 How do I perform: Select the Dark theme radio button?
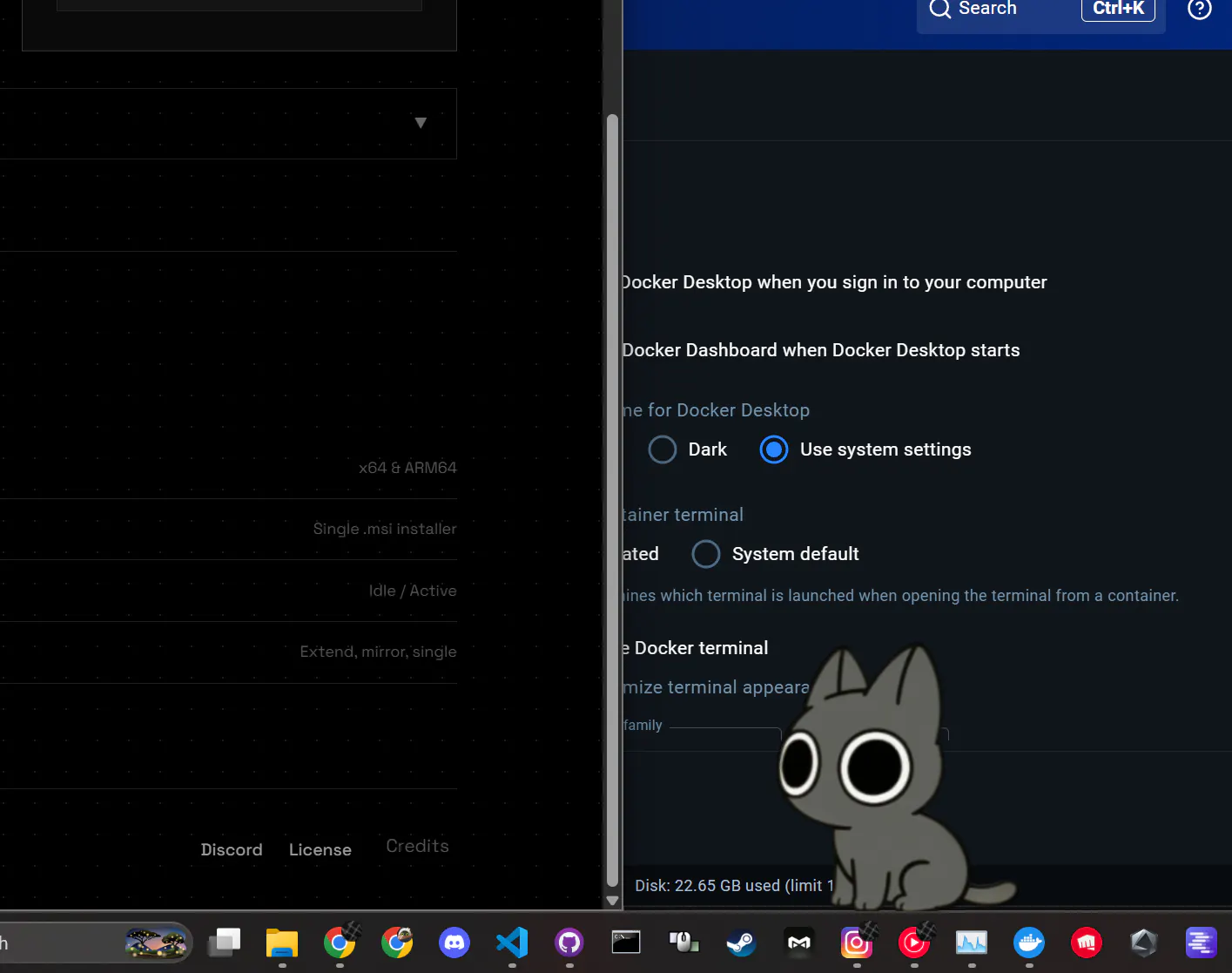(663, 449)
